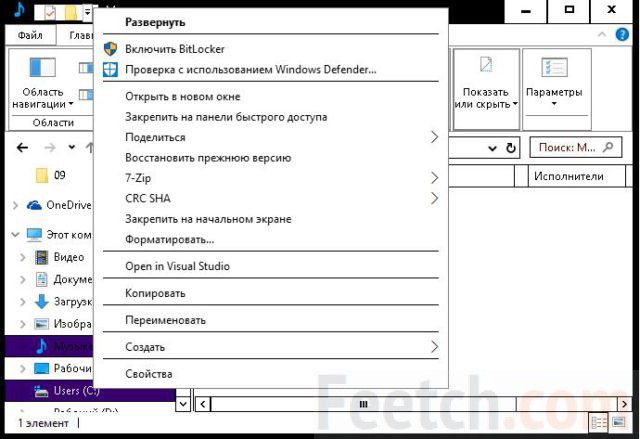Click the Windows Defender shield icon

110,69
